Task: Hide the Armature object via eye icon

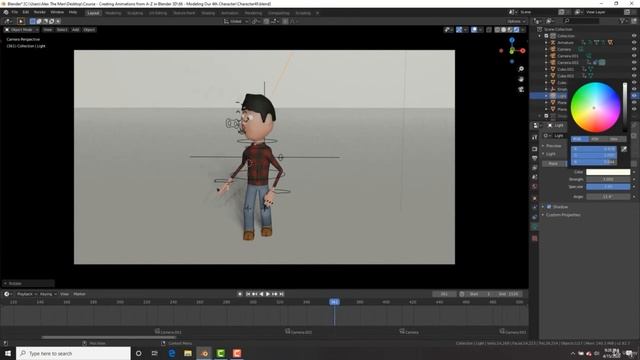Action: coord(634,42)
